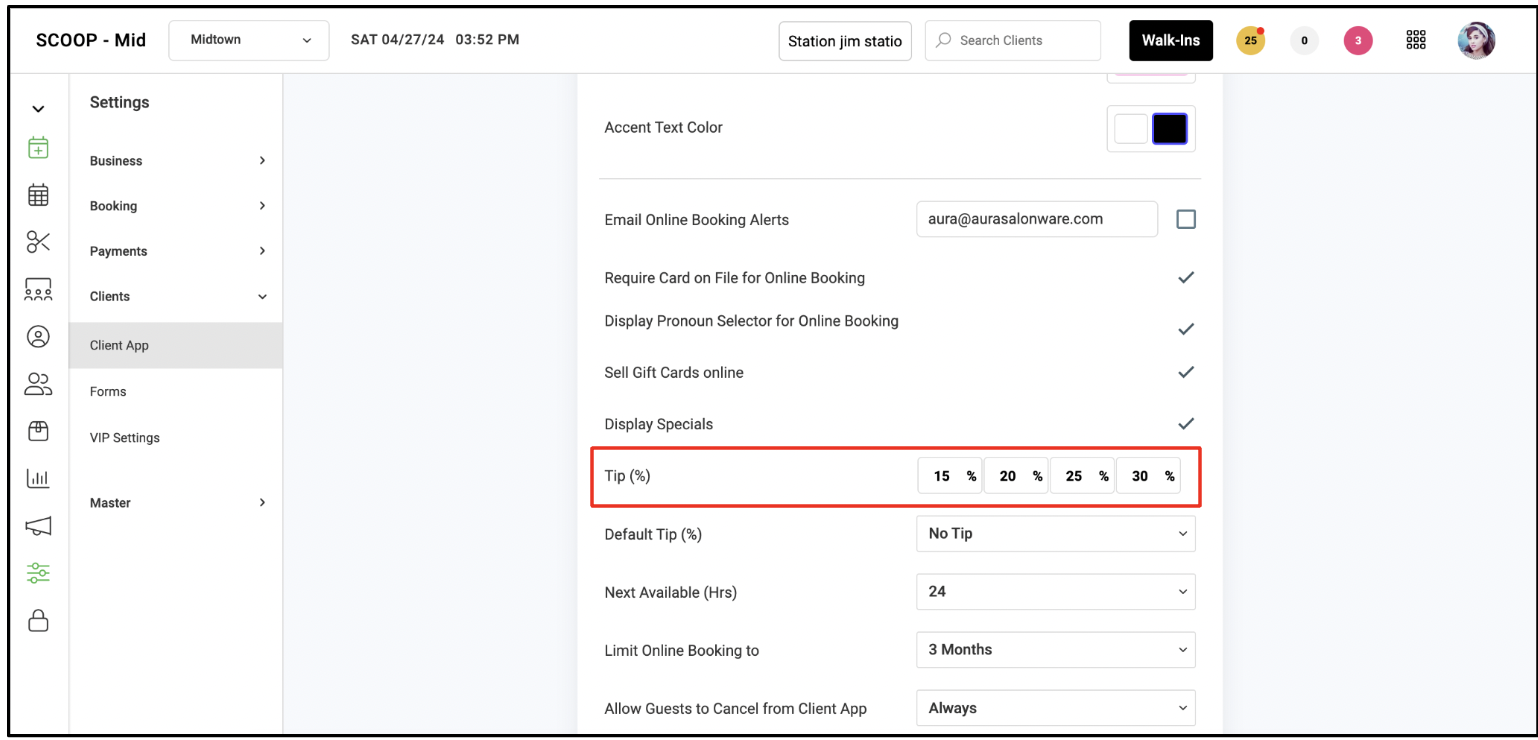Open the padlock icon in sidebar

(38, 620)
